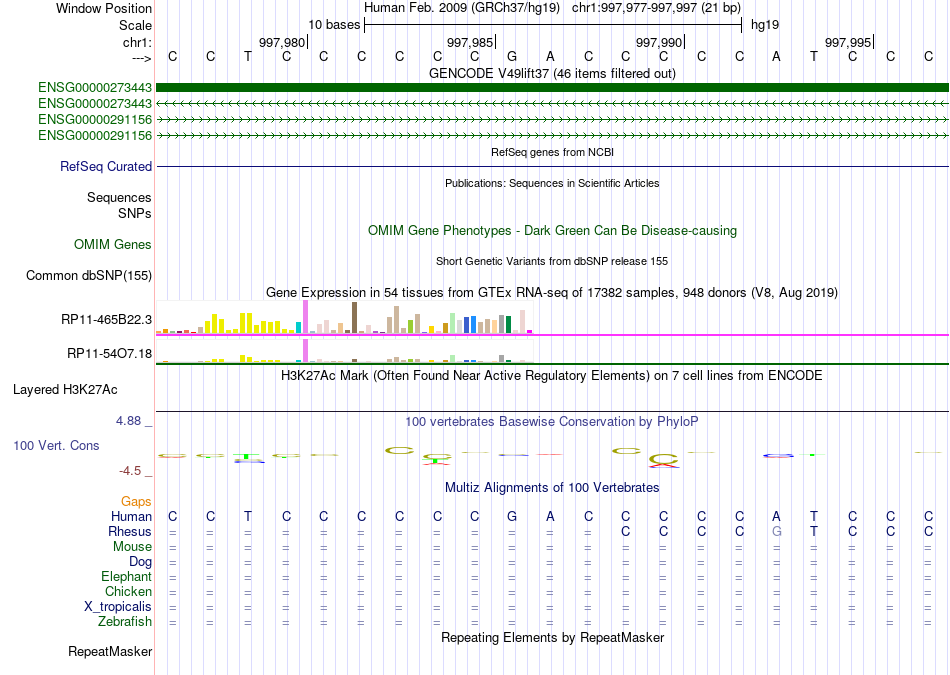The width and height of the screenshot is (950, 675).
Task: Open the GTEx Gene Expression track title
Action: click(552, 292)
